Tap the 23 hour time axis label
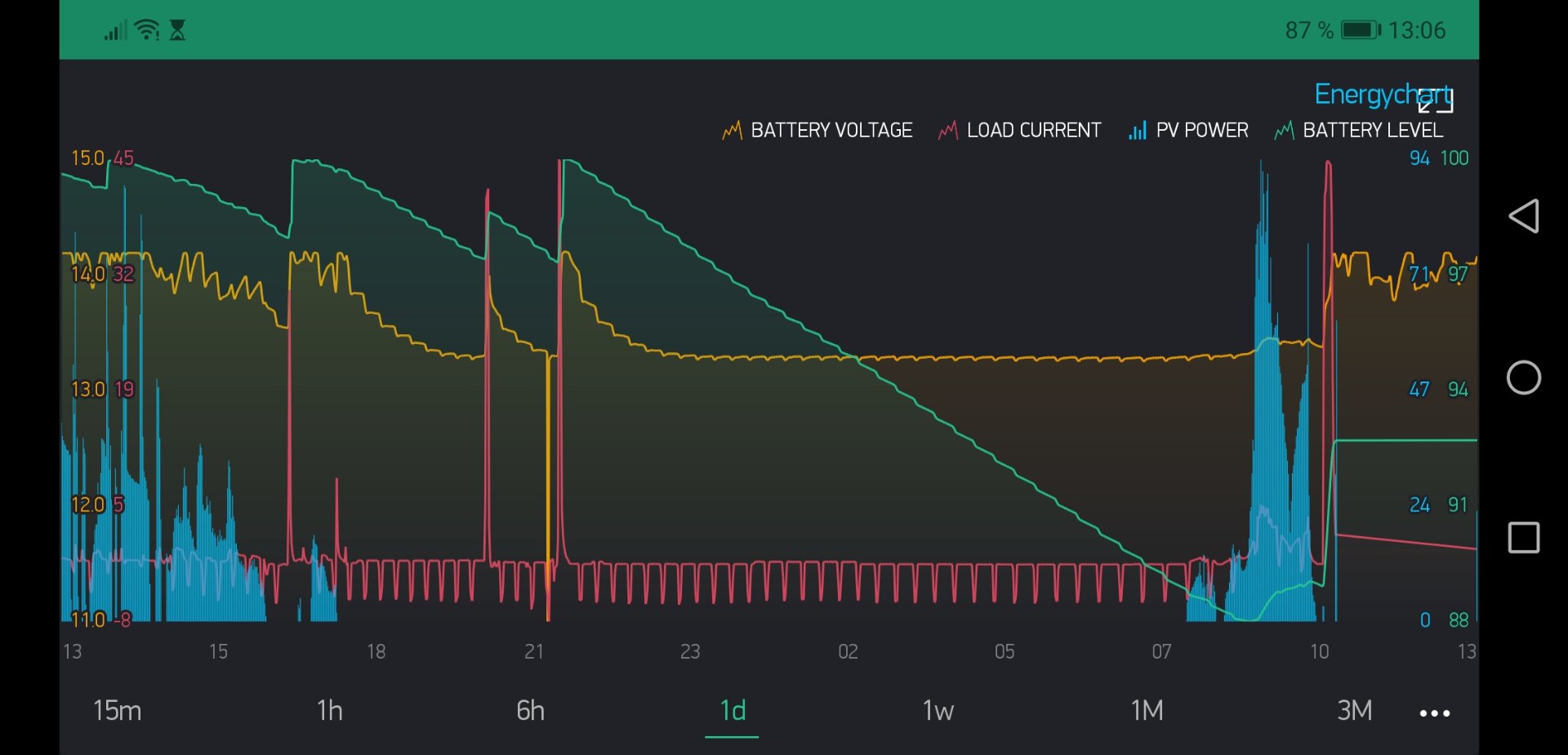The width and height of the screenshot is (1568, 755). pyautogui.click(x=690, y=651)
